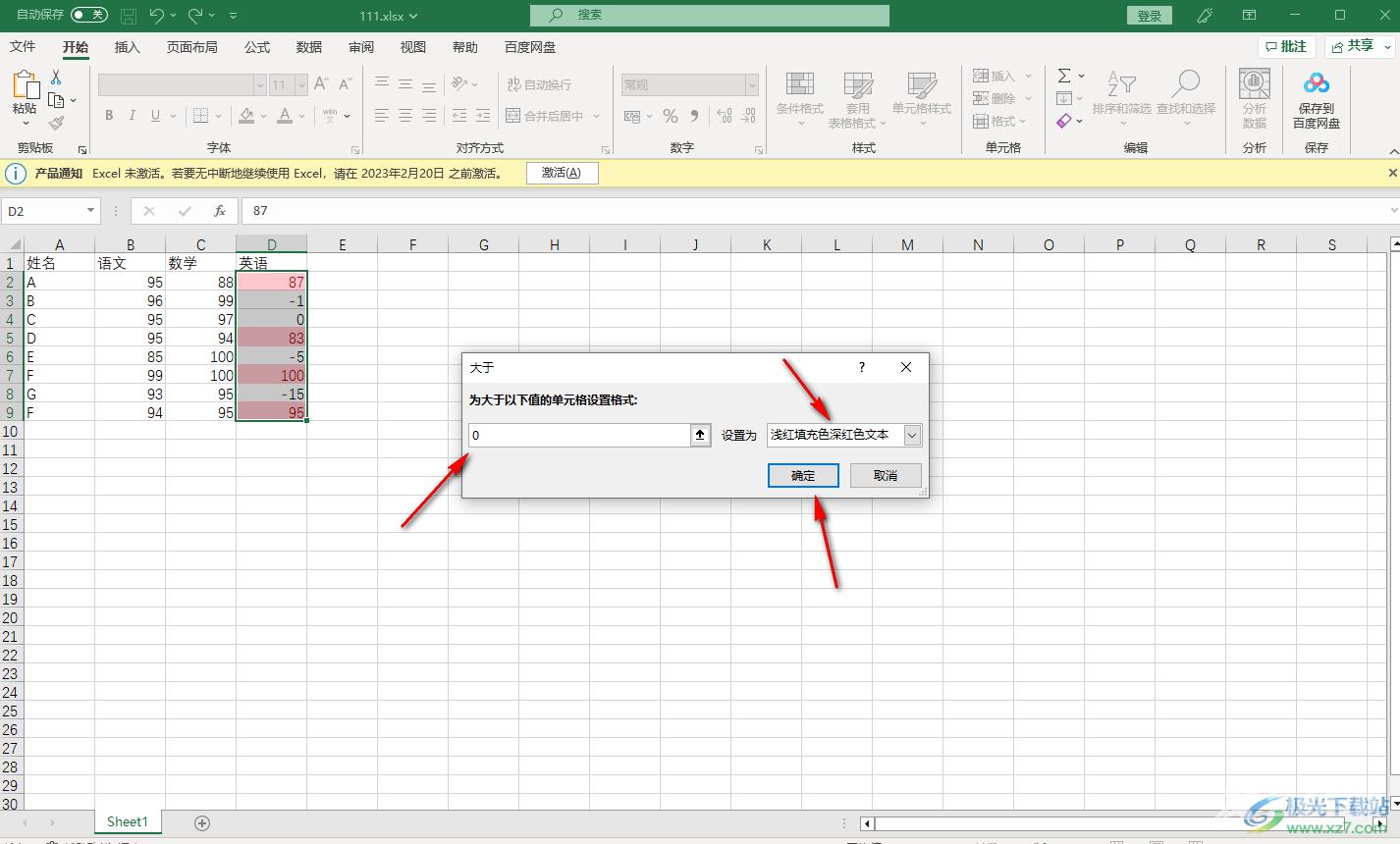Open the 设置为 format style dropdown

(912, 435)
